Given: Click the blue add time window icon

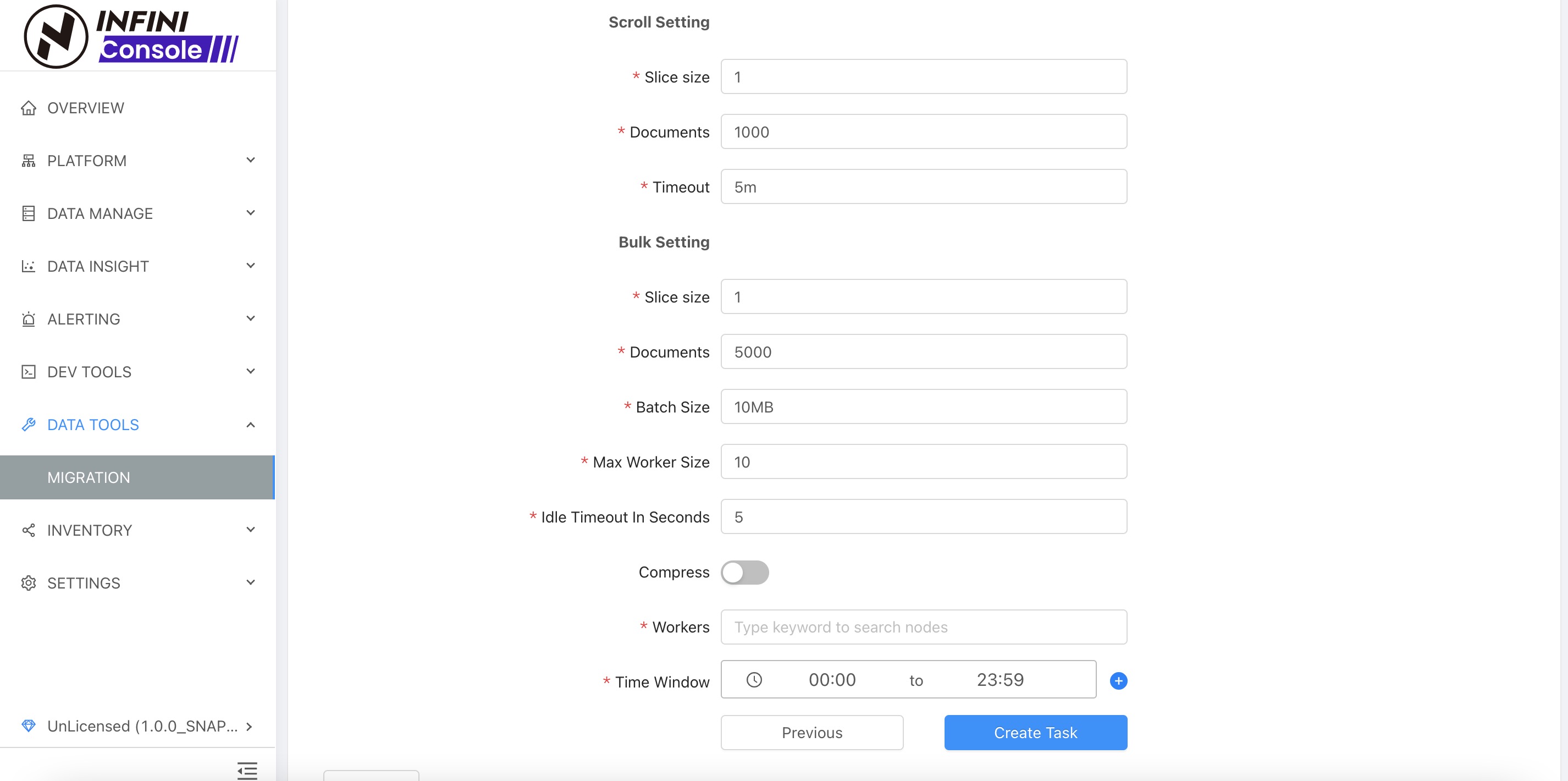Looking at the screenshot, I should click(x=1118, y=680).
